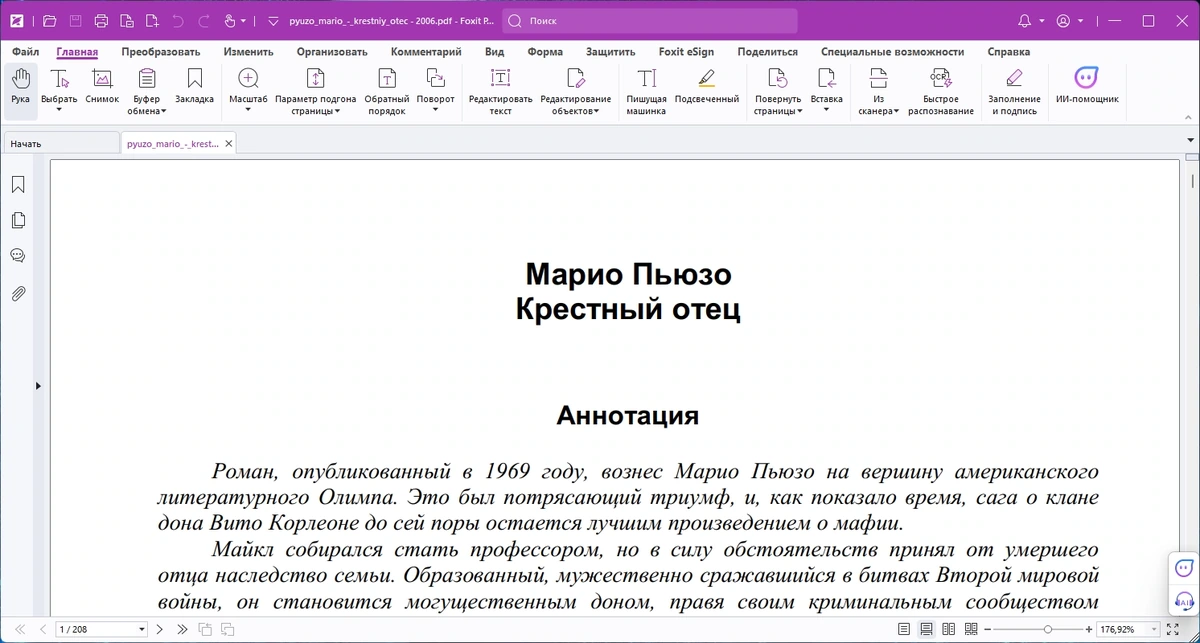1200x643 pixels.
Task: Open the comments side panel
Action: pyautogui.click(x=18, y=256)
